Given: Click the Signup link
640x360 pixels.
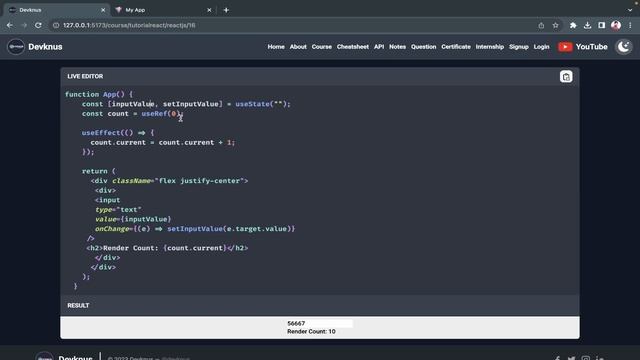Looking at the screenshot, I should click(518, 47).
